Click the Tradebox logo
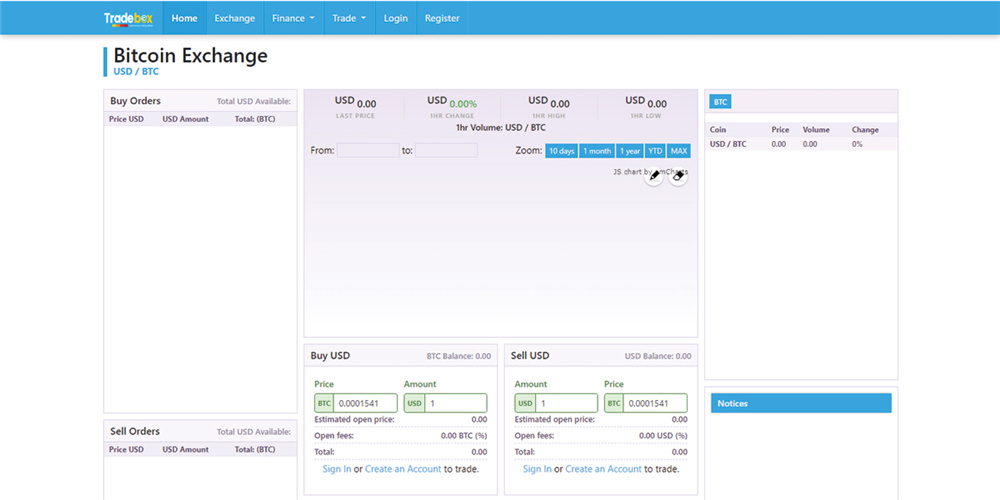Viewport: 1000px width, 500px height. [128, 18]
